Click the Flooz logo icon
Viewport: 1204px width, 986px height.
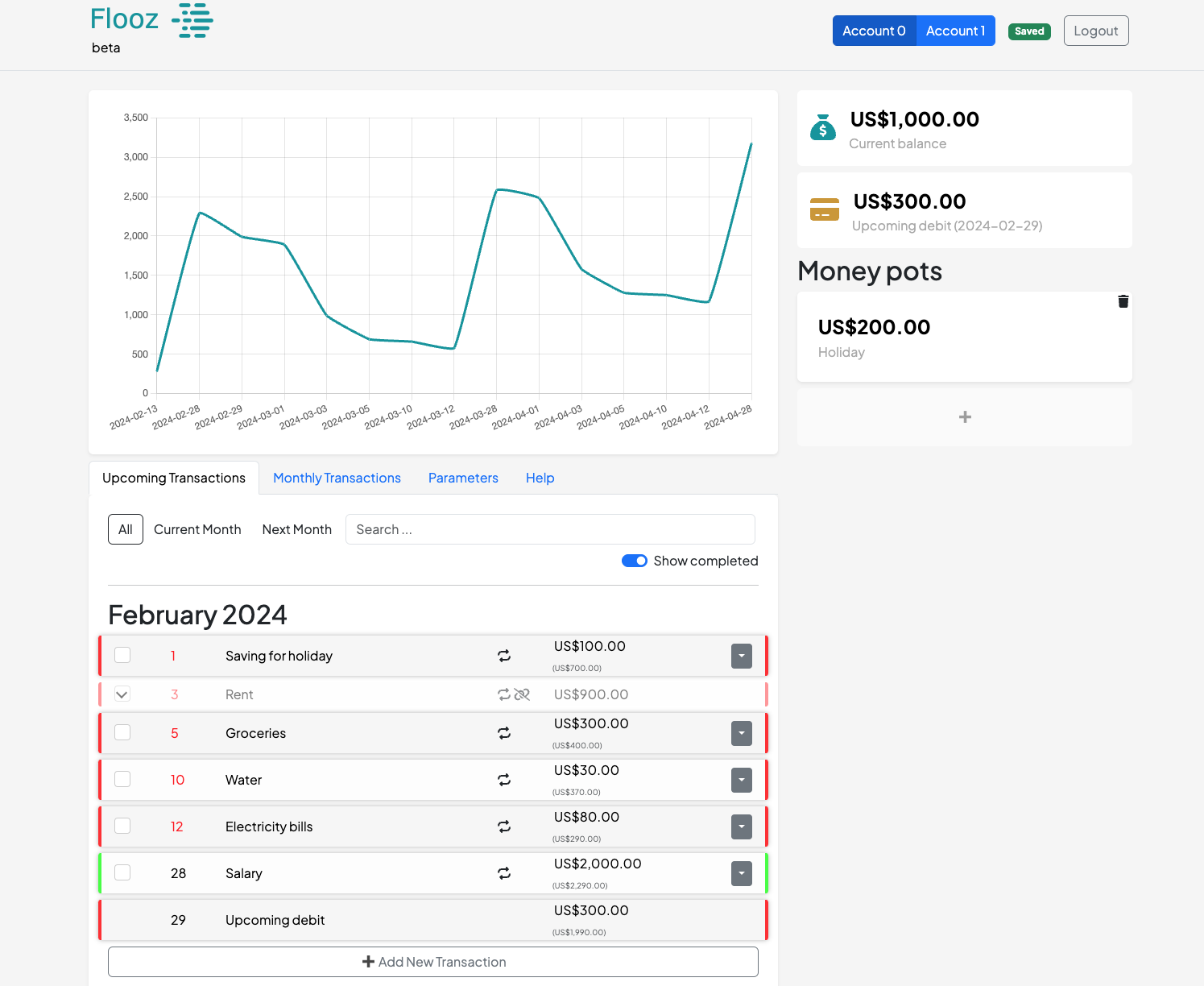click(192, 20)
